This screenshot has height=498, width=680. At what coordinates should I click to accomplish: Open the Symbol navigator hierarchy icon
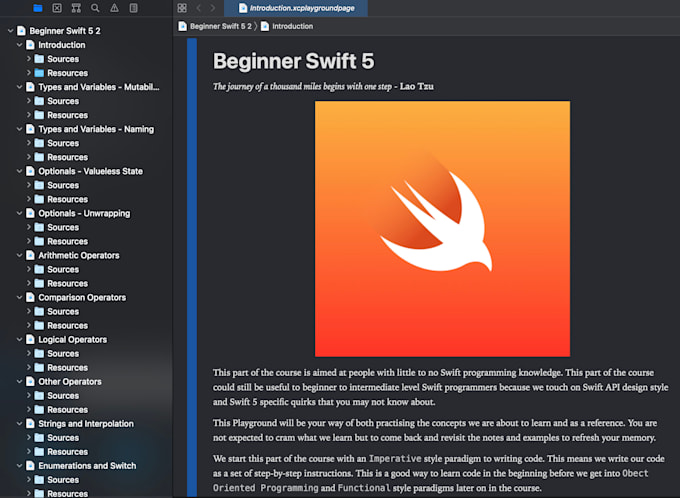(x=76, y=8)
